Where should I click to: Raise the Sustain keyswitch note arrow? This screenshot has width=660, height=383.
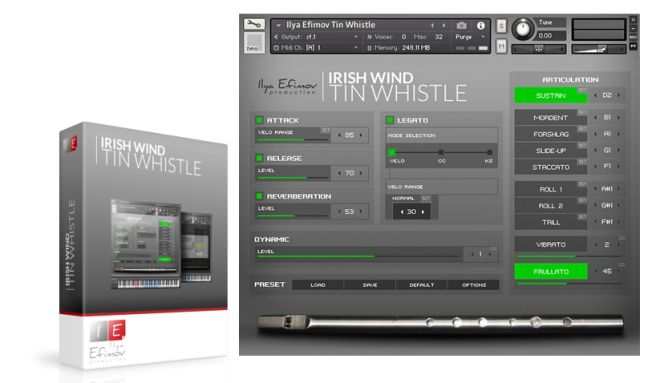618,96
